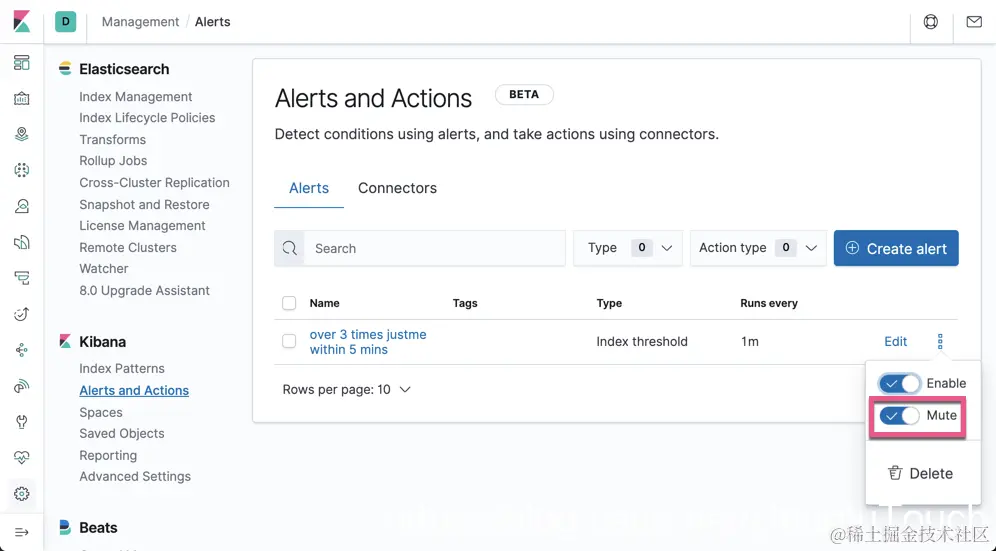The image size is (996, 551).
Task: Open the Action type filter dropdown
Action: click(758, 248)
